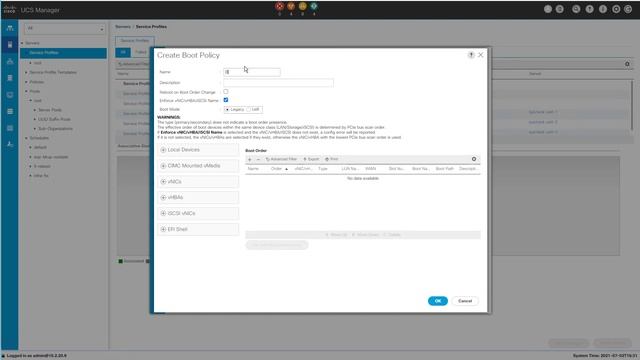Open the SAN section in left navigation bar
The image size is (640, 360).
coord(10,78)
